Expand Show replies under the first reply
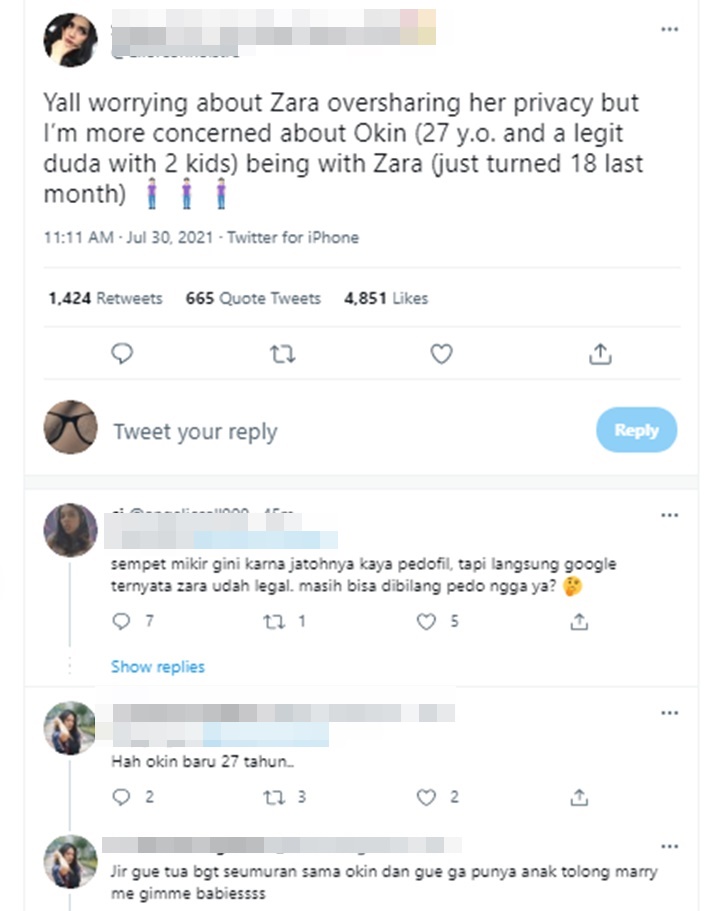This screenshot has width=720, height=911. pos(157,666)
